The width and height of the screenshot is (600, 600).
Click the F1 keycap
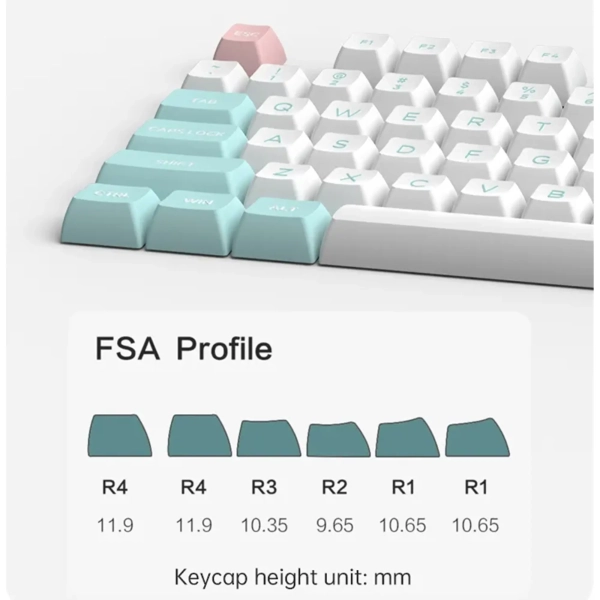367,52
